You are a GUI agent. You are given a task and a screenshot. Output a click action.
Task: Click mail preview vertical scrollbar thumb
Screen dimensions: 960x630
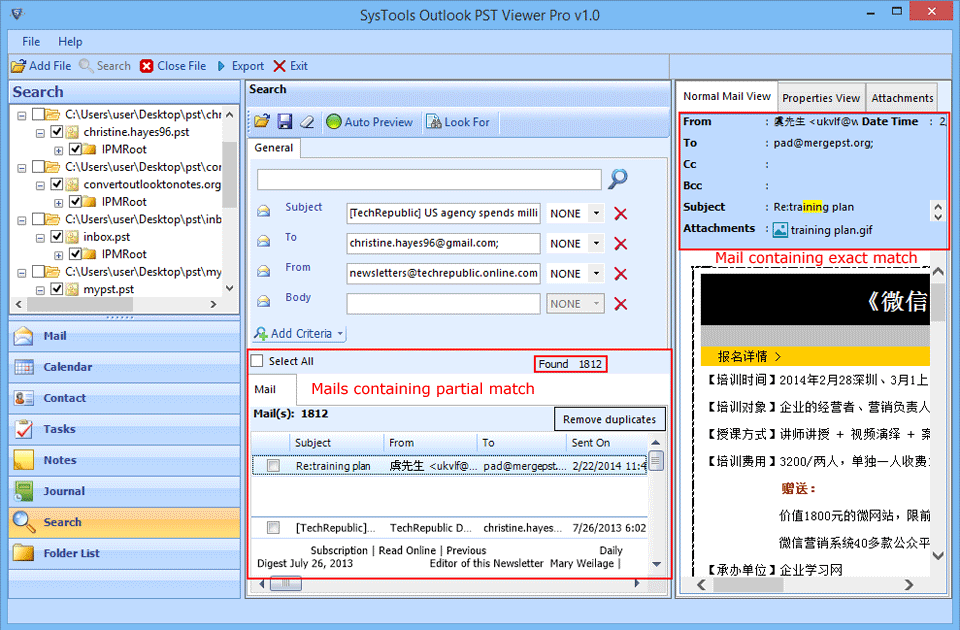tap(938, 301)
